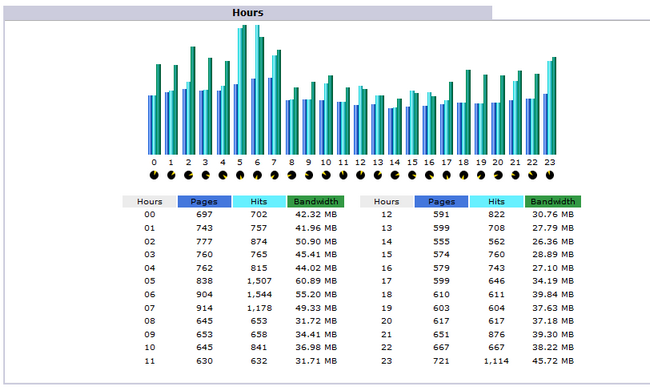Click the cyan Hits header of the 12–23 table
This screenshot has width=650, height=387.
click(497, 202)
